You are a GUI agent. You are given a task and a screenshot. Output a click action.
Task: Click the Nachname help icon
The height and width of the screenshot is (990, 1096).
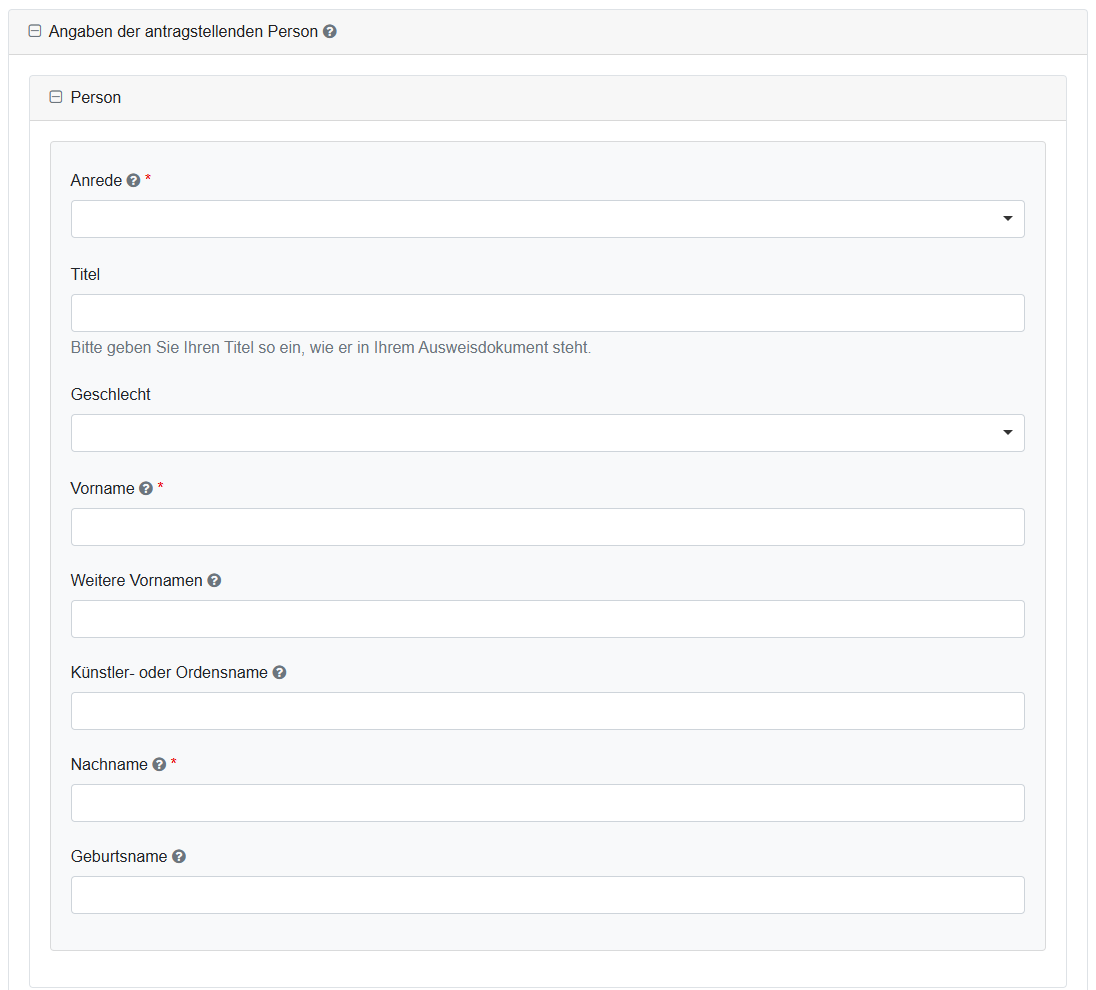click(x=159, y=765)
